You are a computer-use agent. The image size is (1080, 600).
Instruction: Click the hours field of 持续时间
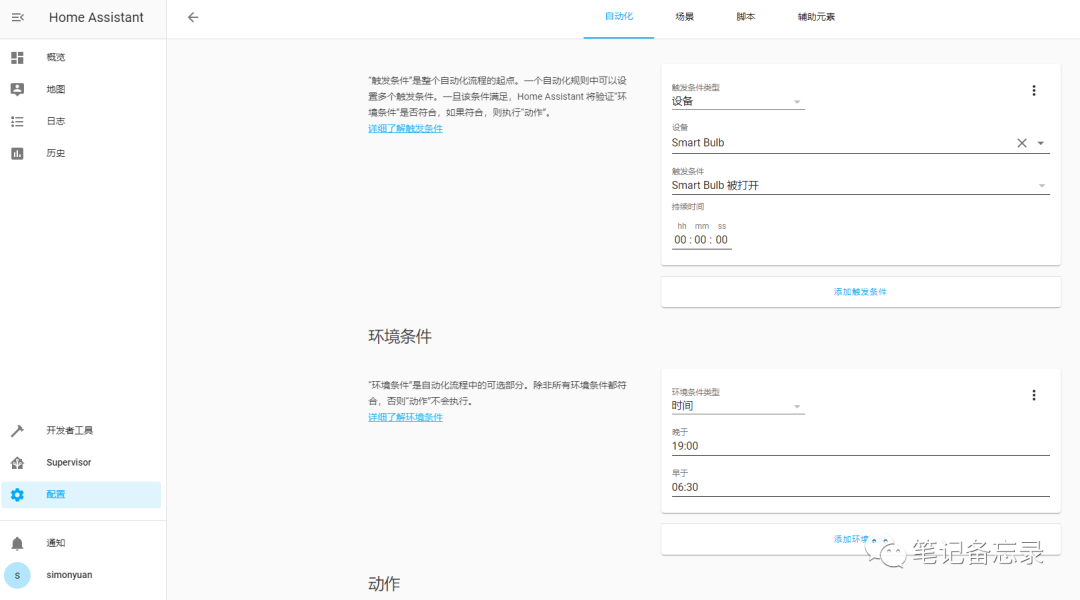680,240
